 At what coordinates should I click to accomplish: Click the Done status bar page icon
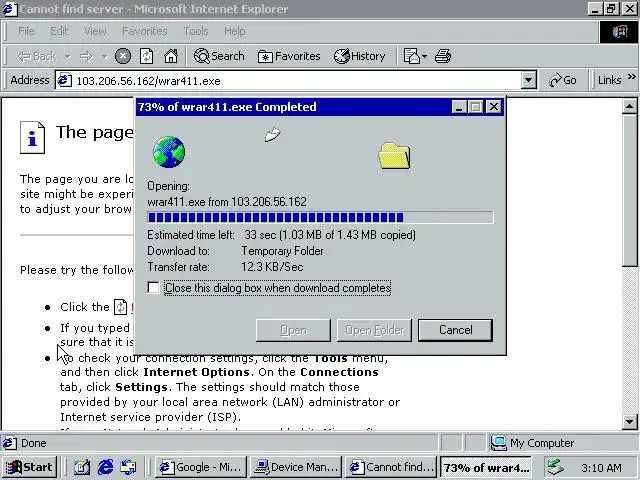pyautogui.click(x=10, y=443)
